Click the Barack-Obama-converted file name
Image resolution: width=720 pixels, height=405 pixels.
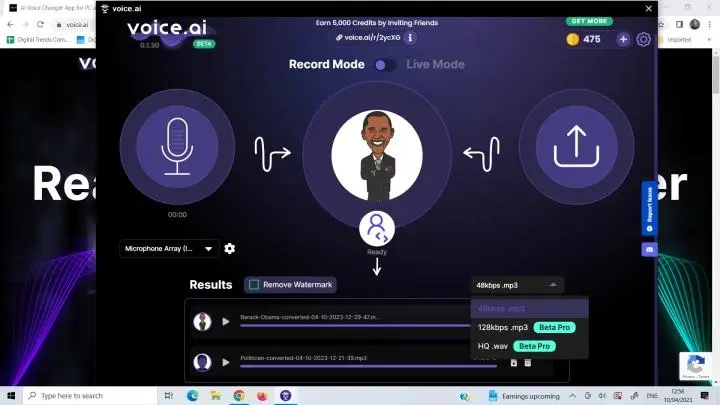click(x=310, y=317)
